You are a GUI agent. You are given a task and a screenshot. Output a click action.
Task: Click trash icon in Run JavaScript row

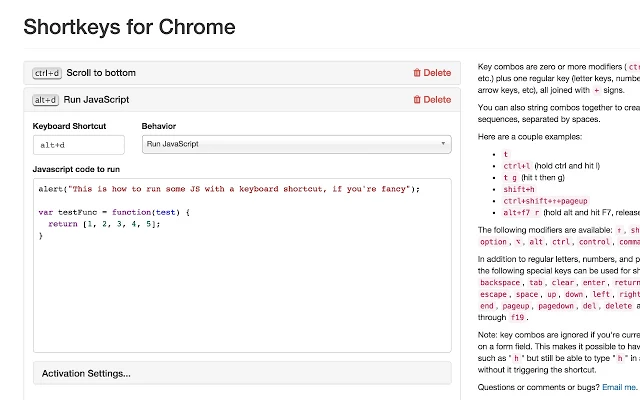click(417, 100)
